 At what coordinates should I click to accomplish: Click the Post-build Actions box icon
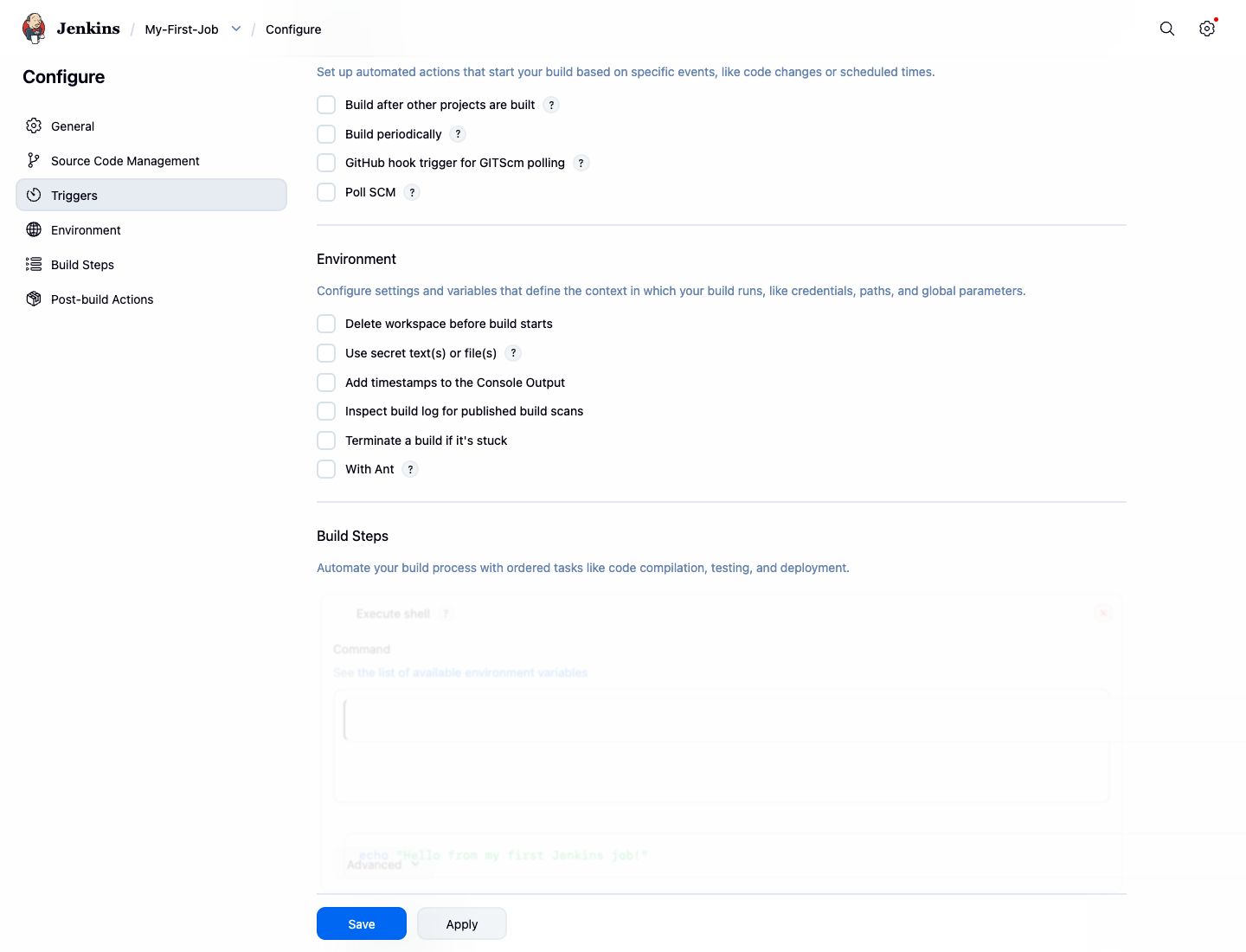[34, 299]
